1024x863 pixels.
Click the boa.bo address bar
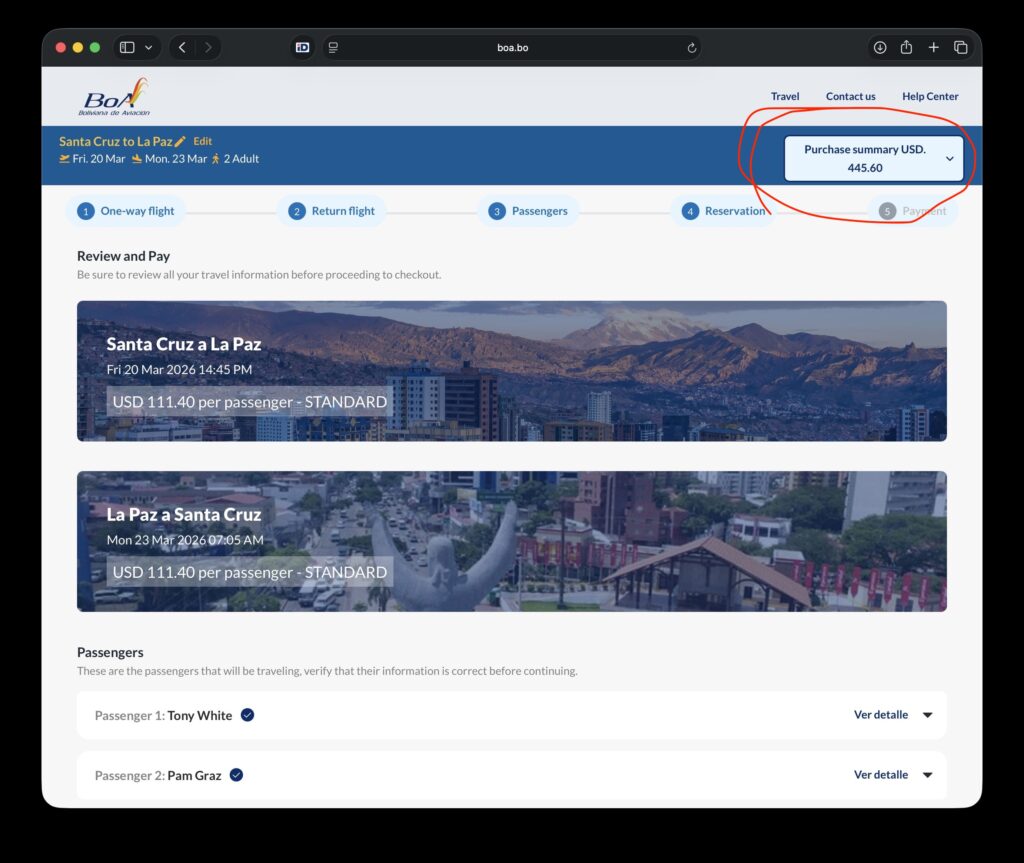click(512, 47)
